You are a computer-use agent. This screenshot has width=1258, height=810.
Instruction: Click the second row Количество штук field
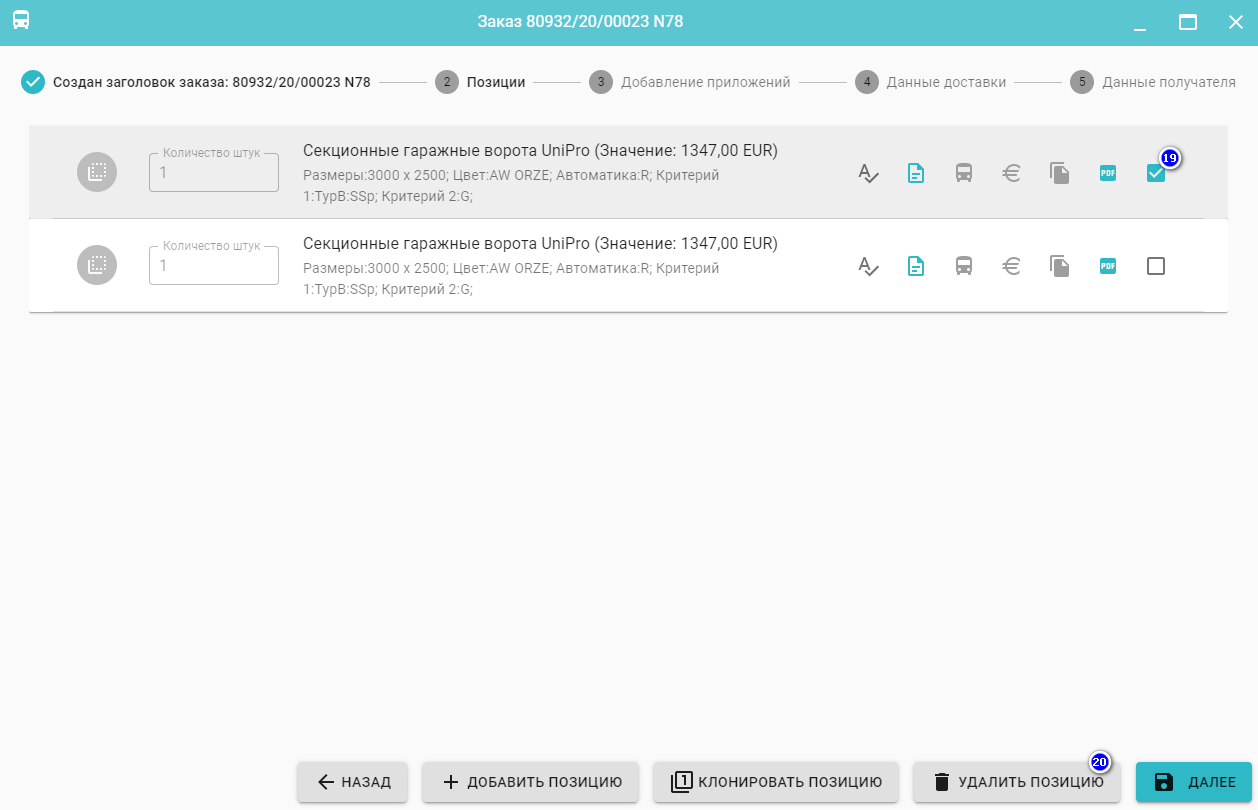pyautogui.click(x=214, y=266)
